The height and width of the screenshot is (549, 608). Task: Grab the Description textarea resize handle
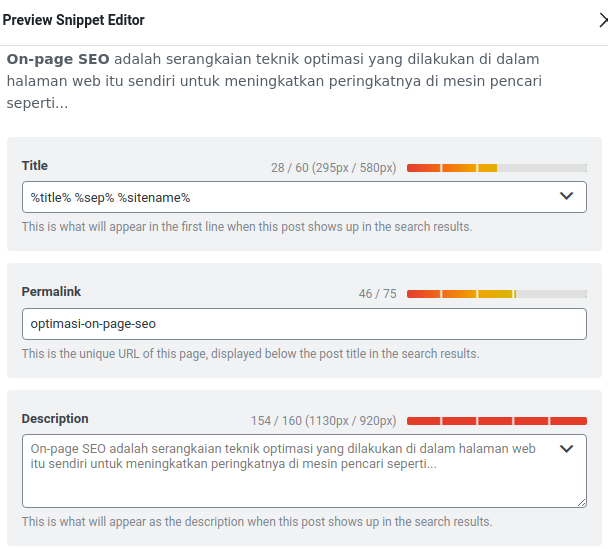[581, 502]
